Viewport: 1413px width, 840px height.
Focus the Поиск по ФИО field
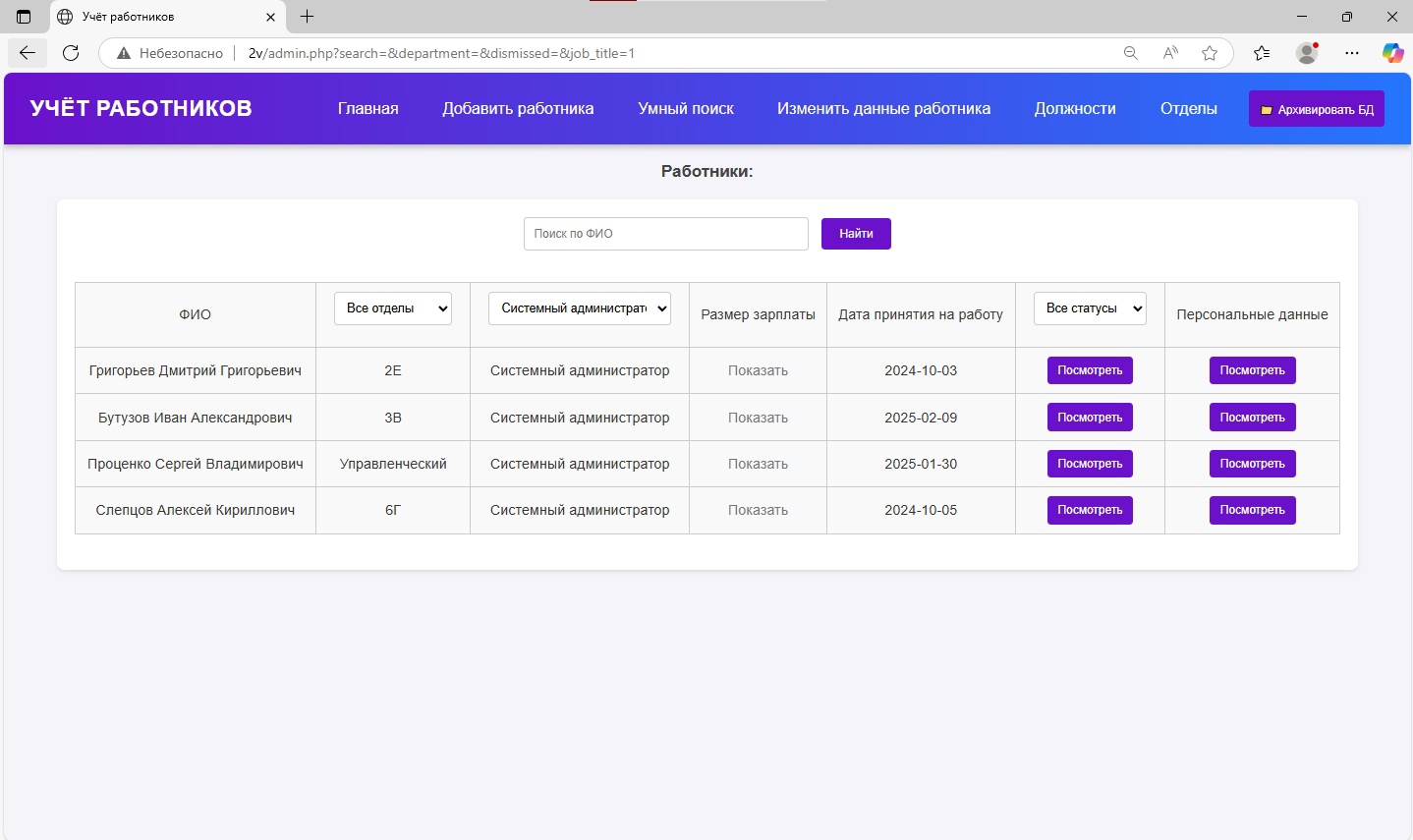(x=666, y=234)
